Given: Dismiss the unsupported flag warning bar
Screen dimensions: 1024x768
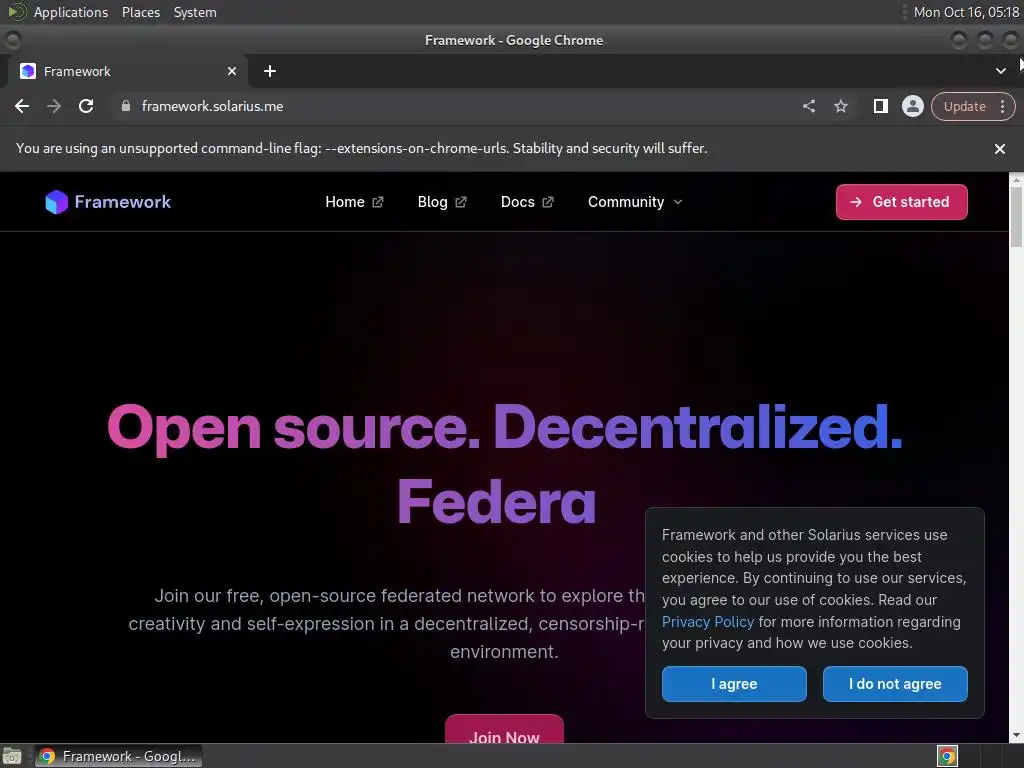Looking at the screenshot, I should tap(999, 149).
